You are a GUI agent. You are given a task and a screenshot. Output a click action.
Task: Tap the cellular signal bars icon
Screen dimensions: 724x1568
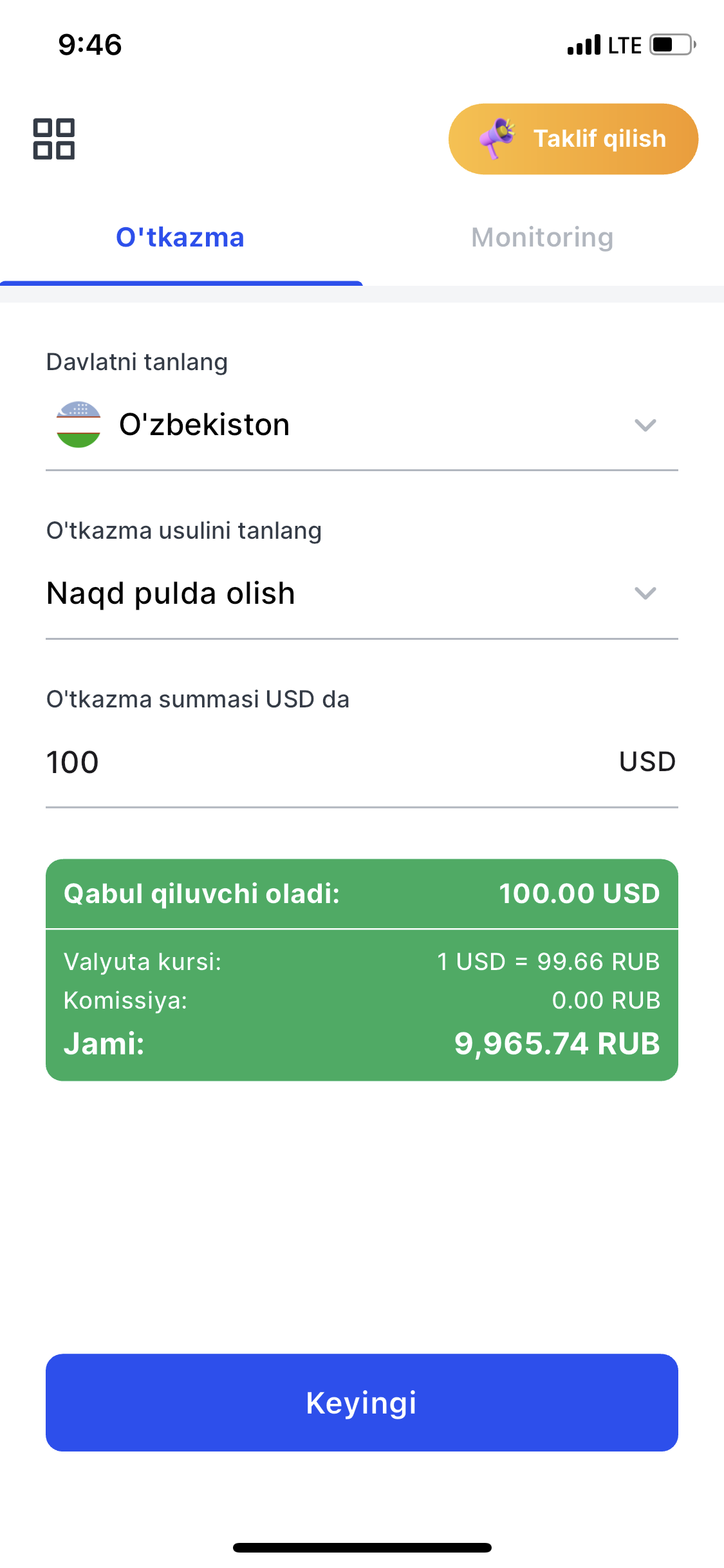coord(584,45)
